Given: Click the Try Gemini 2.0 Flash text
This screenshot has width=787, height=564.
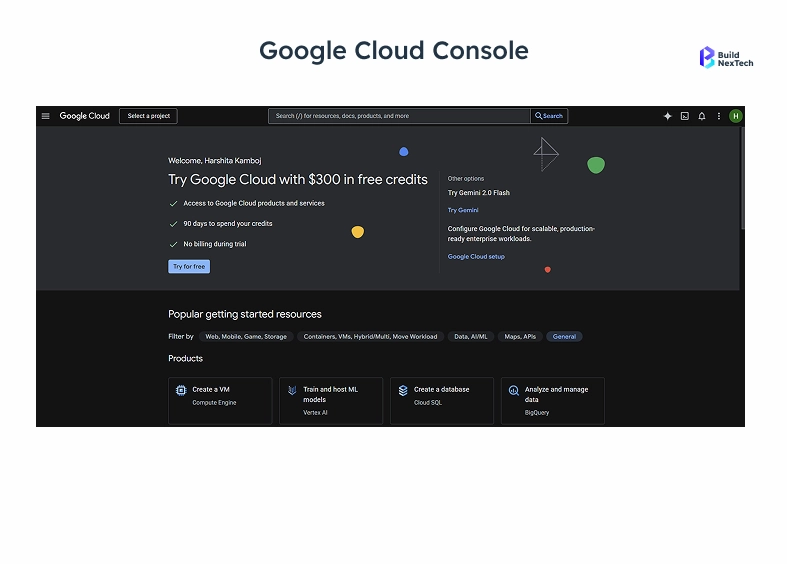Looking at the screenshot, I should pyautogui.click(x=479, y=193).
